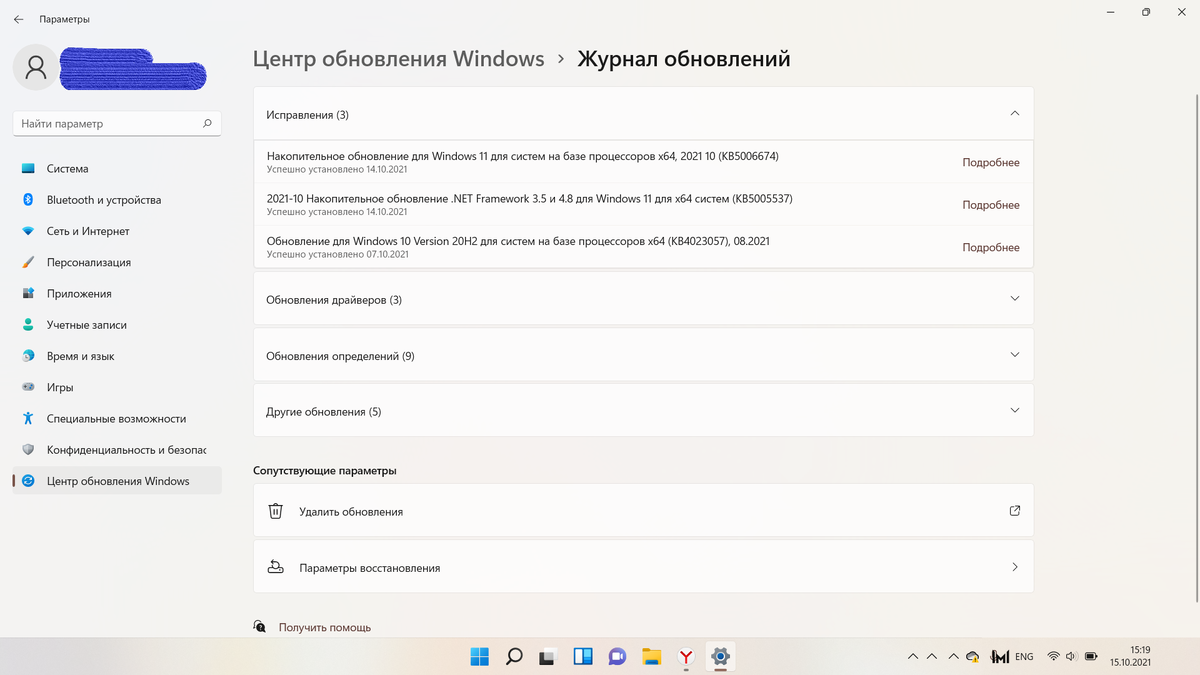Select the Windows 11 cumulative update KB5006674 title
The height and width of the screenshot is (675, 1200).
click(x=522, y=156)
